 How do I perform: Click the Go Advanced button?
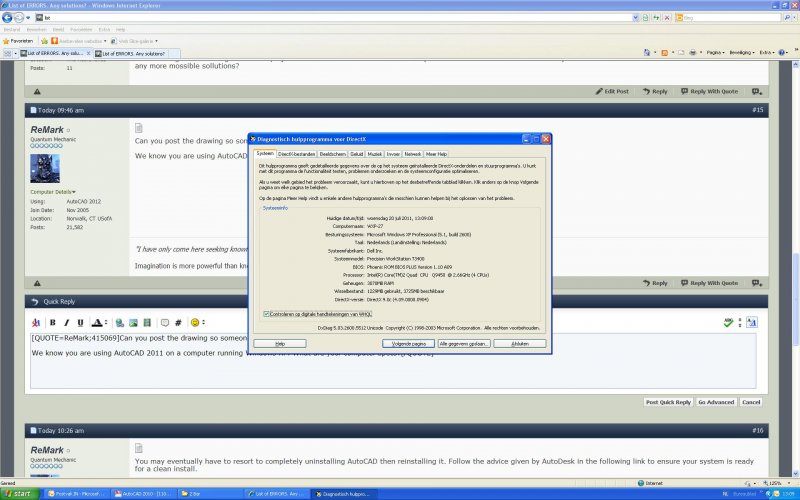coord(716,402)
